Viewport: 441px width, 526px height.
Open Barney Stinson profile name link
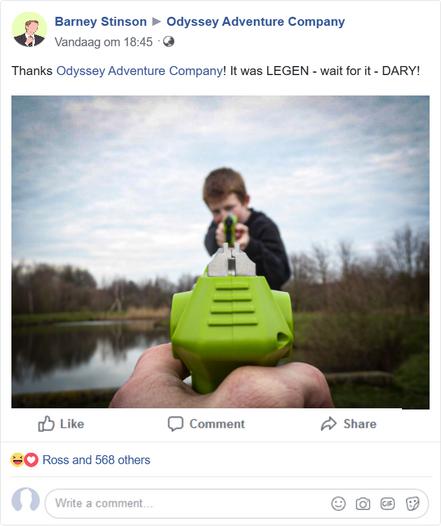(x=101, y=21)
